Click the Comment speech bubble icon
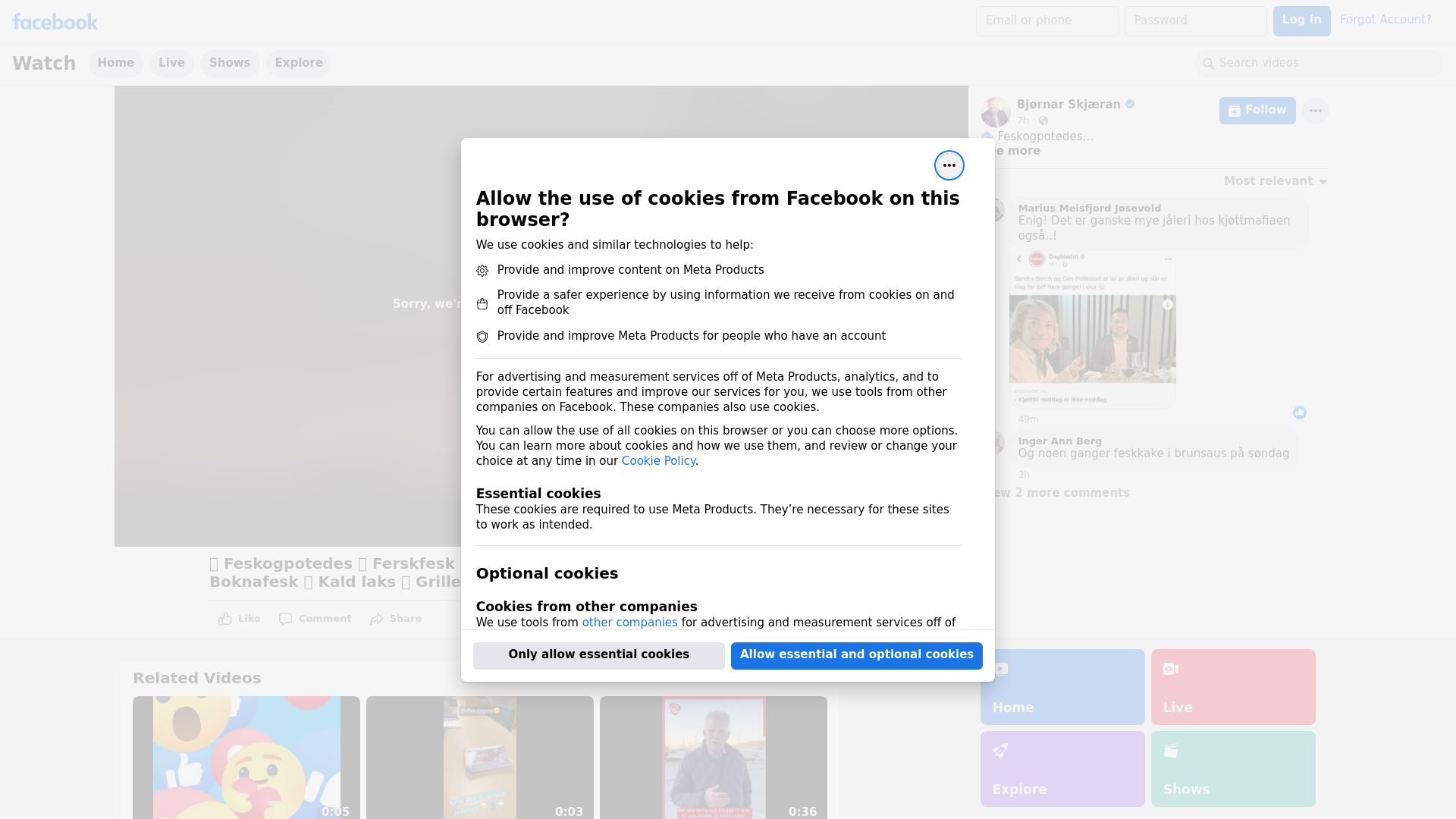Image resolution: width=1456 pixels, height=819 pixels. point(285,619)
